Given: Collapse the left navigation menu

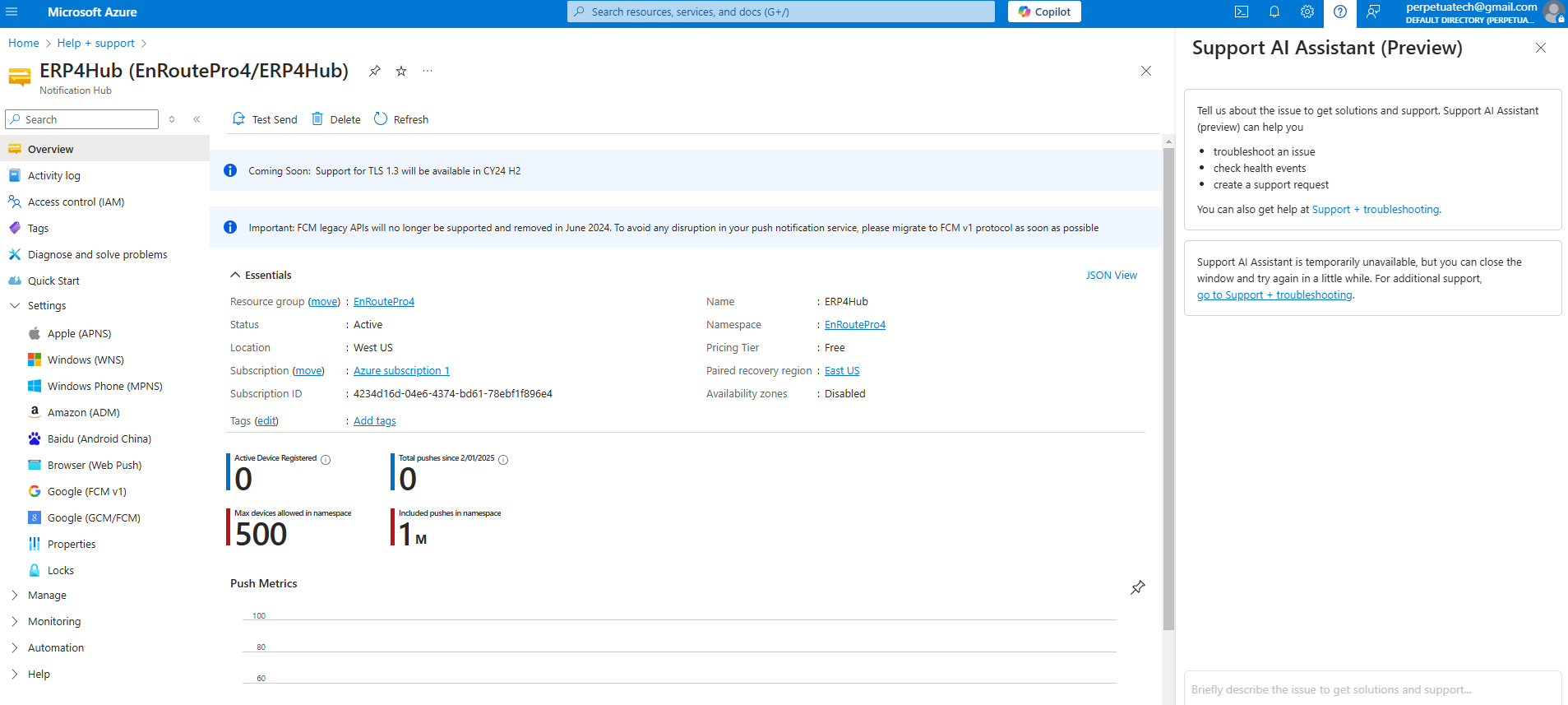Looking at the screenshot, I should [197, 119].
